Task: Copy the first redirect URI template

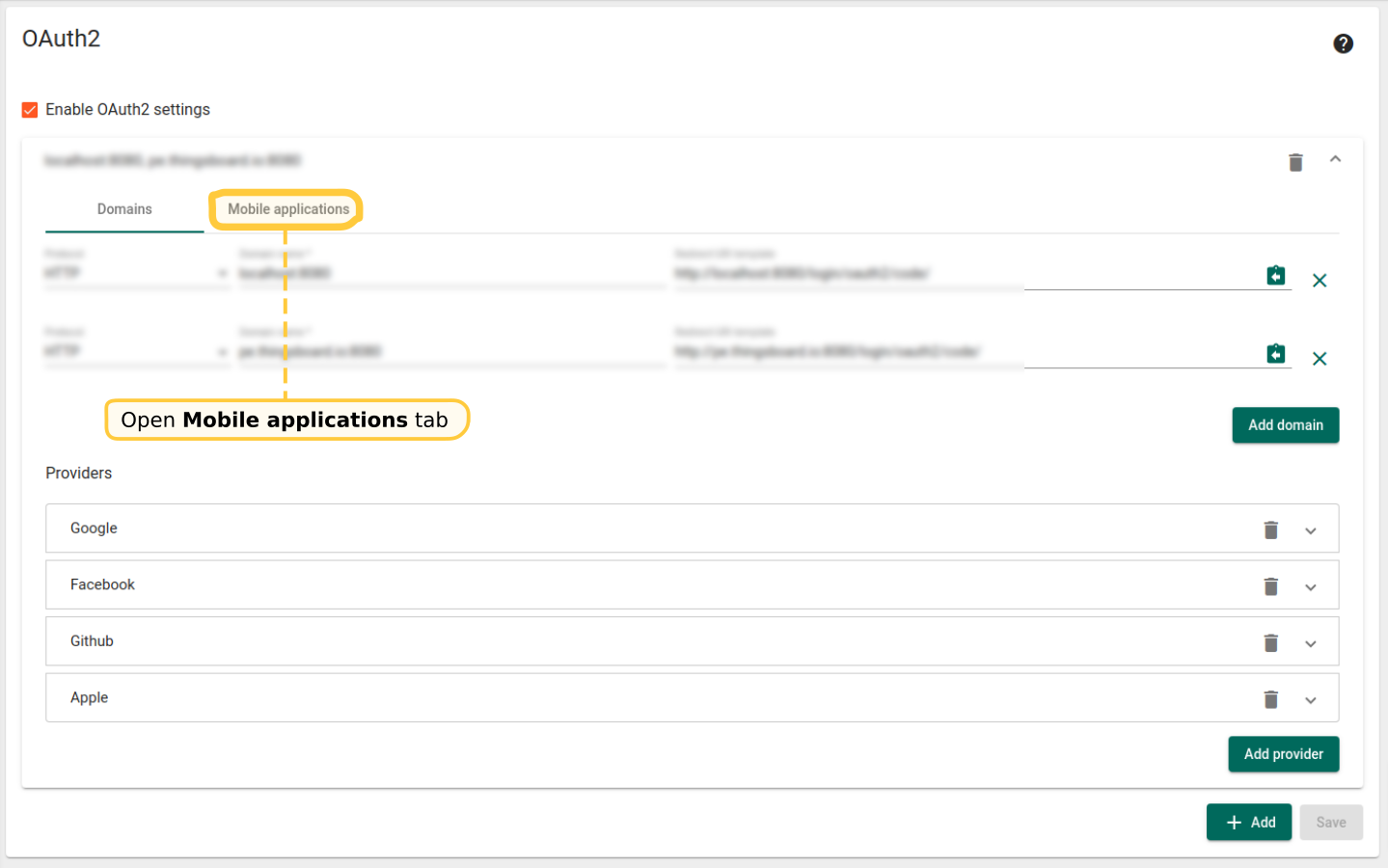Action: (x=1275, y=276)
